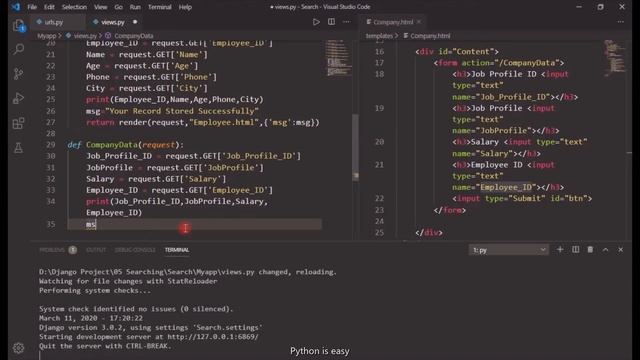
Task: Open the Go menu
Action: [x=118, y=7]
